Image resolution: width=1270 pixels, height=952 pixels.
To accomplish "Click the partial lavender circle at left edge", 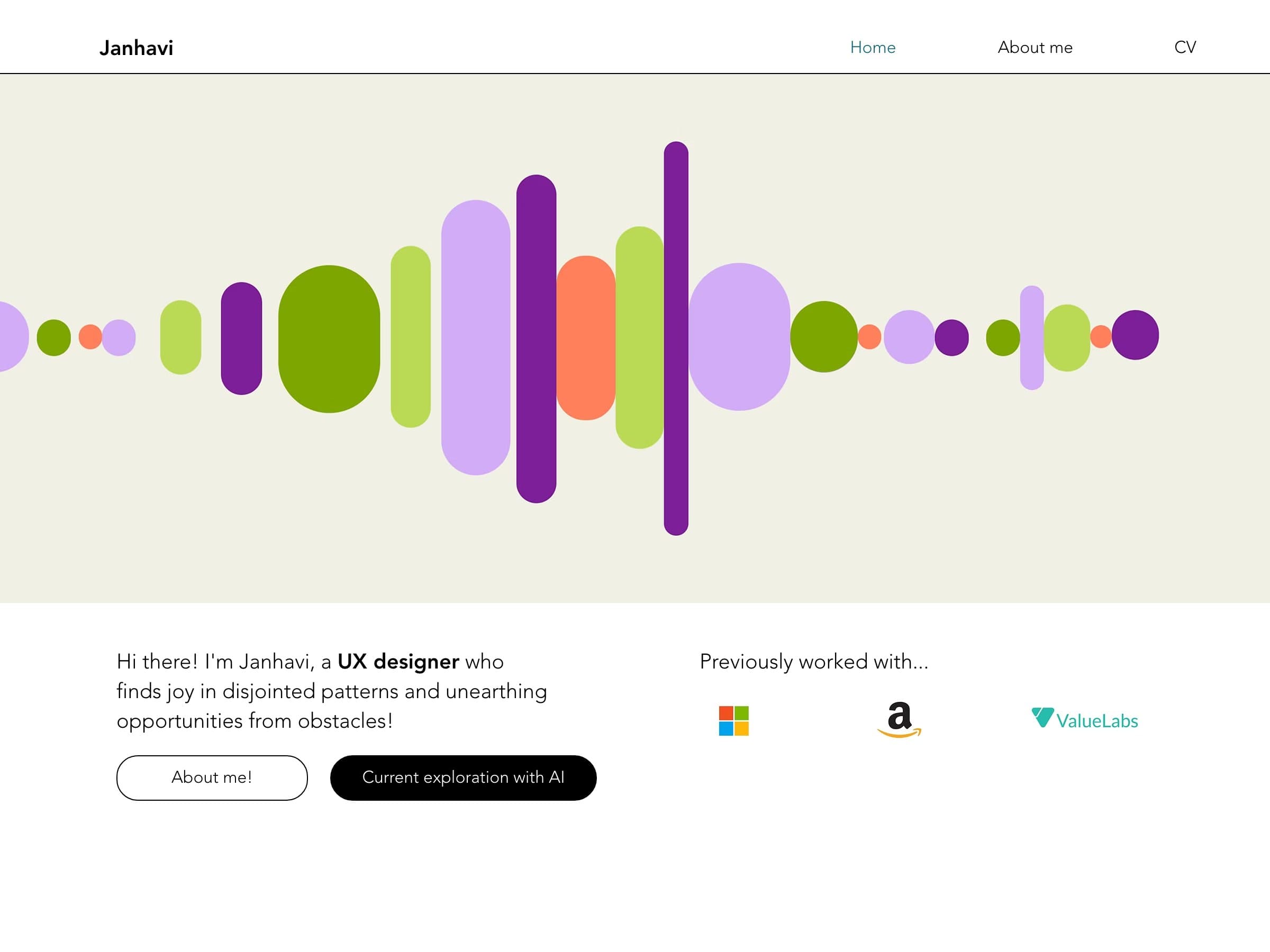I will [x=12, y=336].
